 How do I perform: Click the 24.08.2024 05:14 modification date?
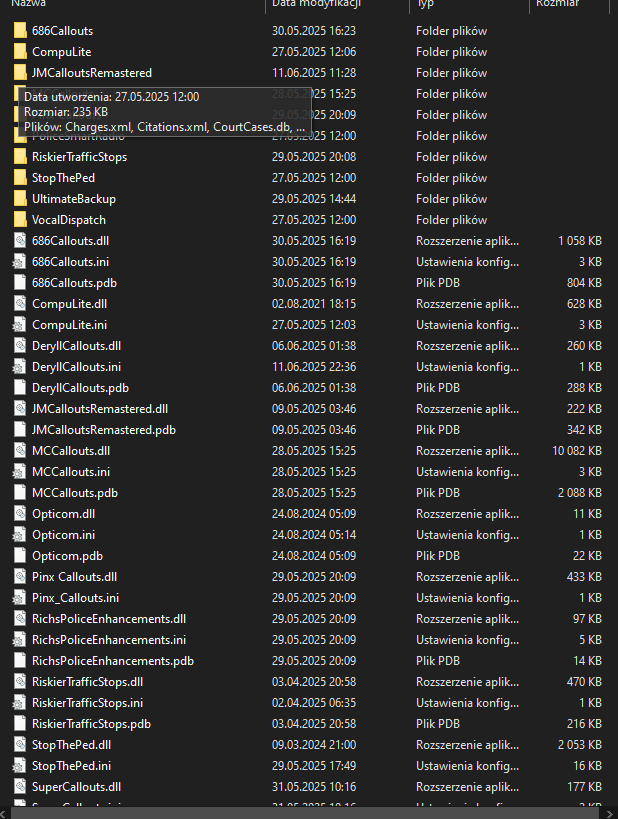click(313, 535)
